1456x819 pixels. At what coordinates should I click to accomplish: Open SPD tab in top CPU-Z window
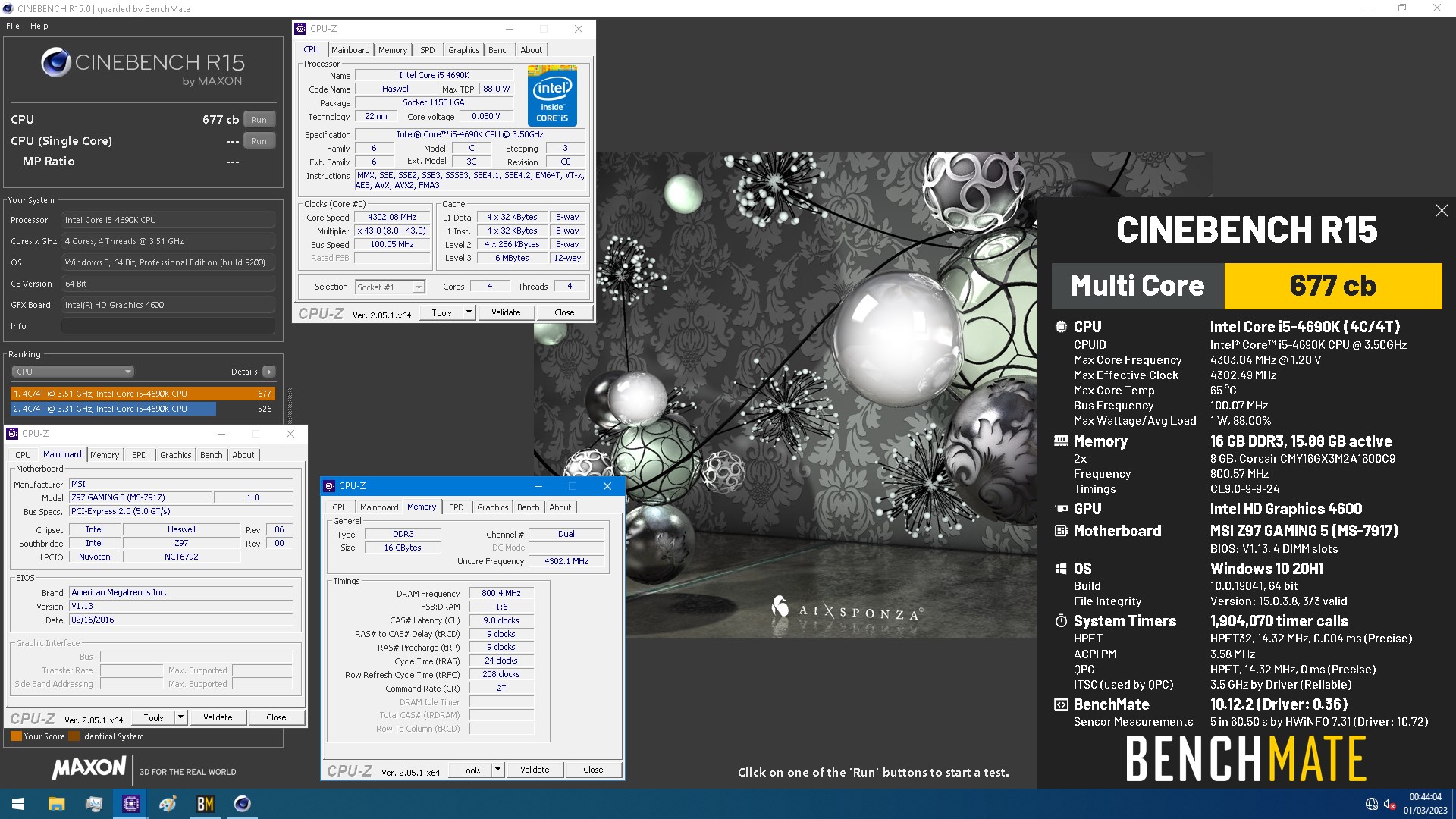[x=428, y=50]
